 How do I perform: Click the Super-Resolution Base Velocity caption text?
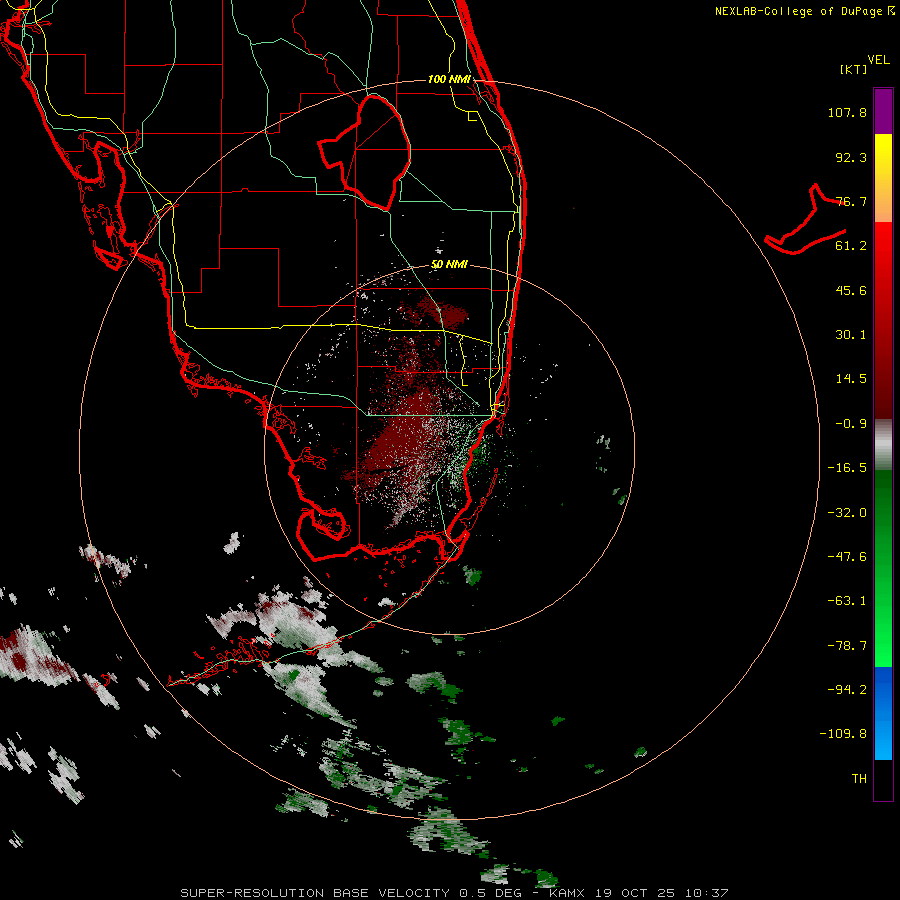455,893
